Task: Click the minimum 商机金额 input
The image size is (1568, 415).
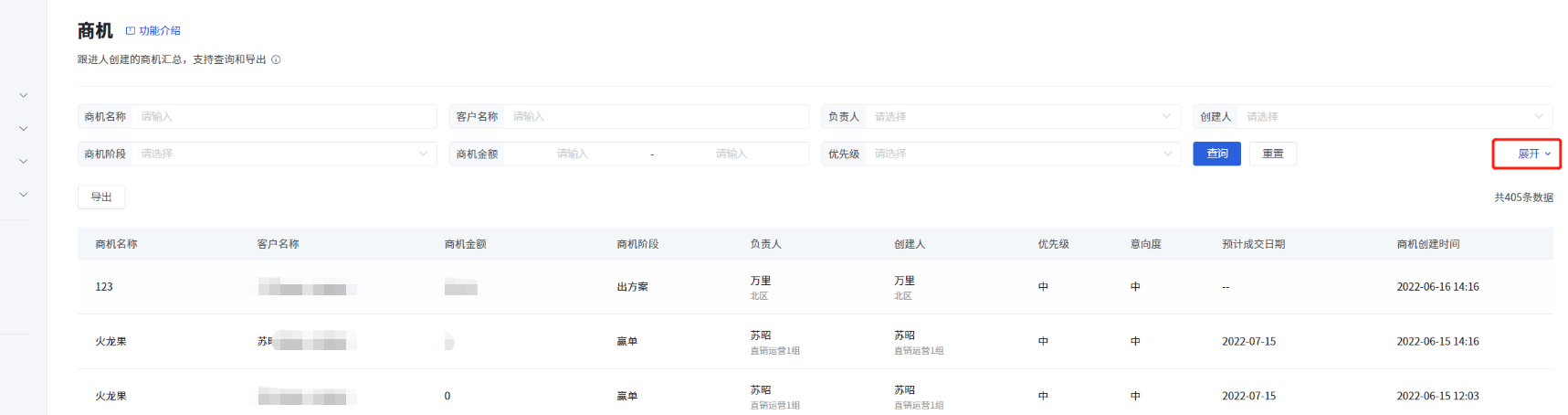Action: (573, 154)
